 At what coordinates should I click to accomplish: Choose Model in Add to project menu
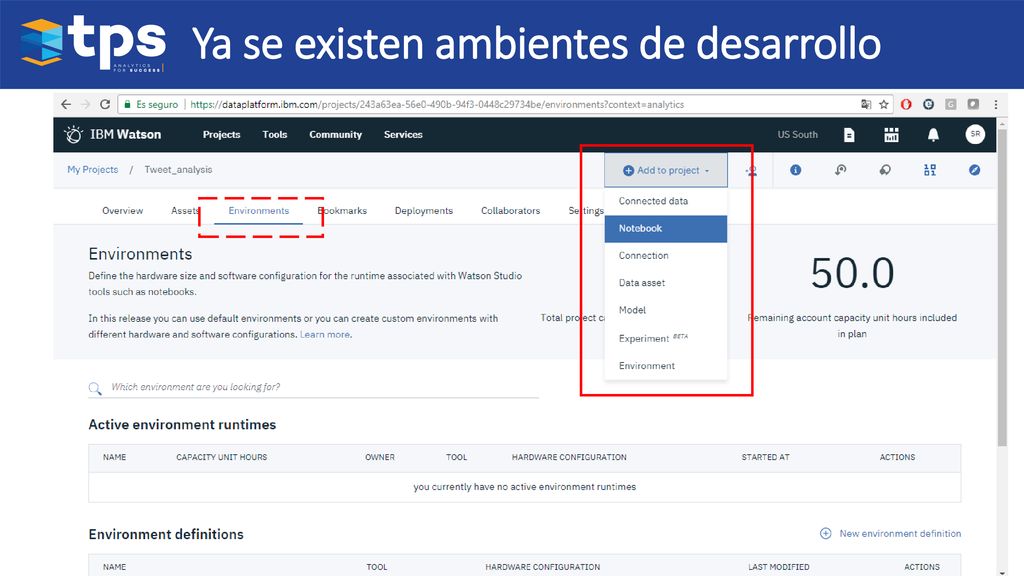click(665, 311)
